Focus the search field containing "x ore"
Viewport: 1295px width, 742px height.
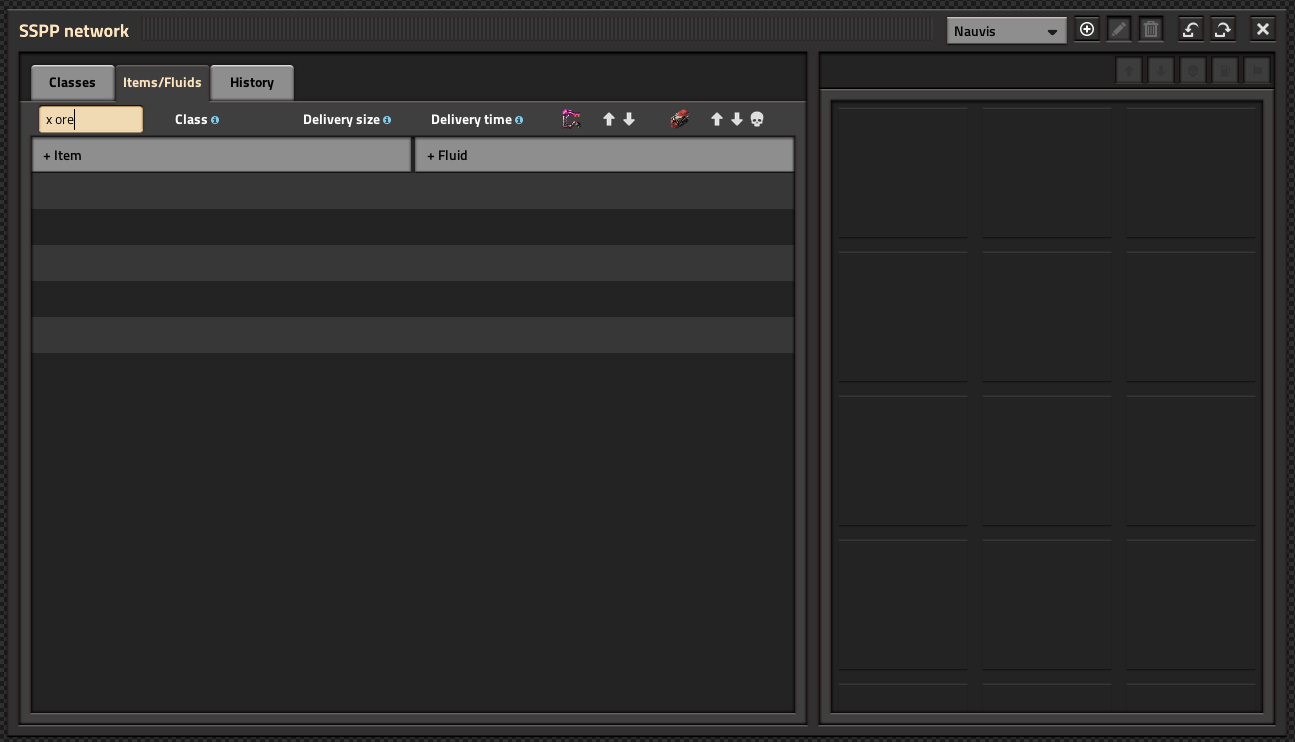click(91, 120)
